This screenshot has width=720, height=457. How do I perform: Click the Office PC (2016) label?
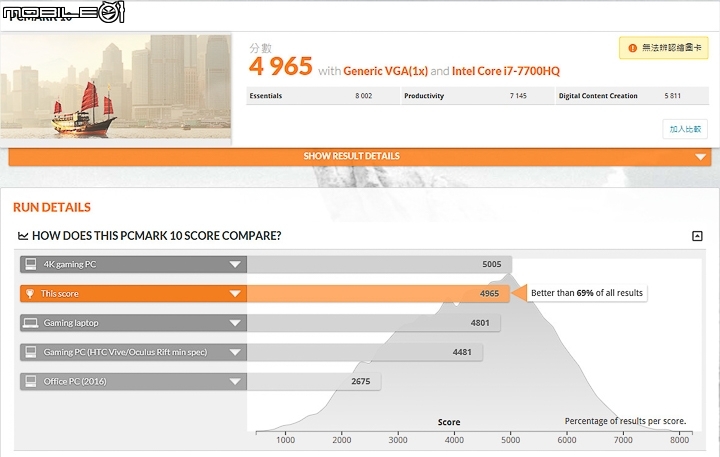tap(75, 382)
